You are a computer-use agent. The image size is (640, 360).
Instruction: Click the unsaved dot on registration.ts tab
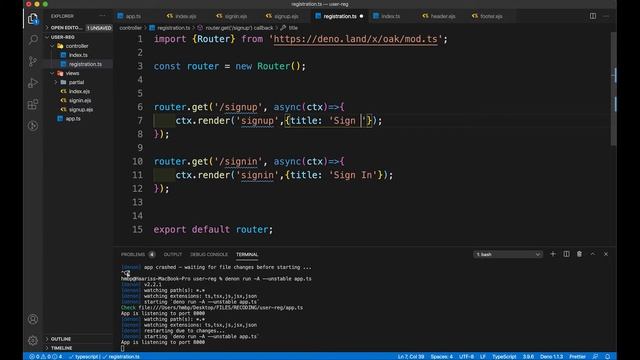click(x=361, y=16)
